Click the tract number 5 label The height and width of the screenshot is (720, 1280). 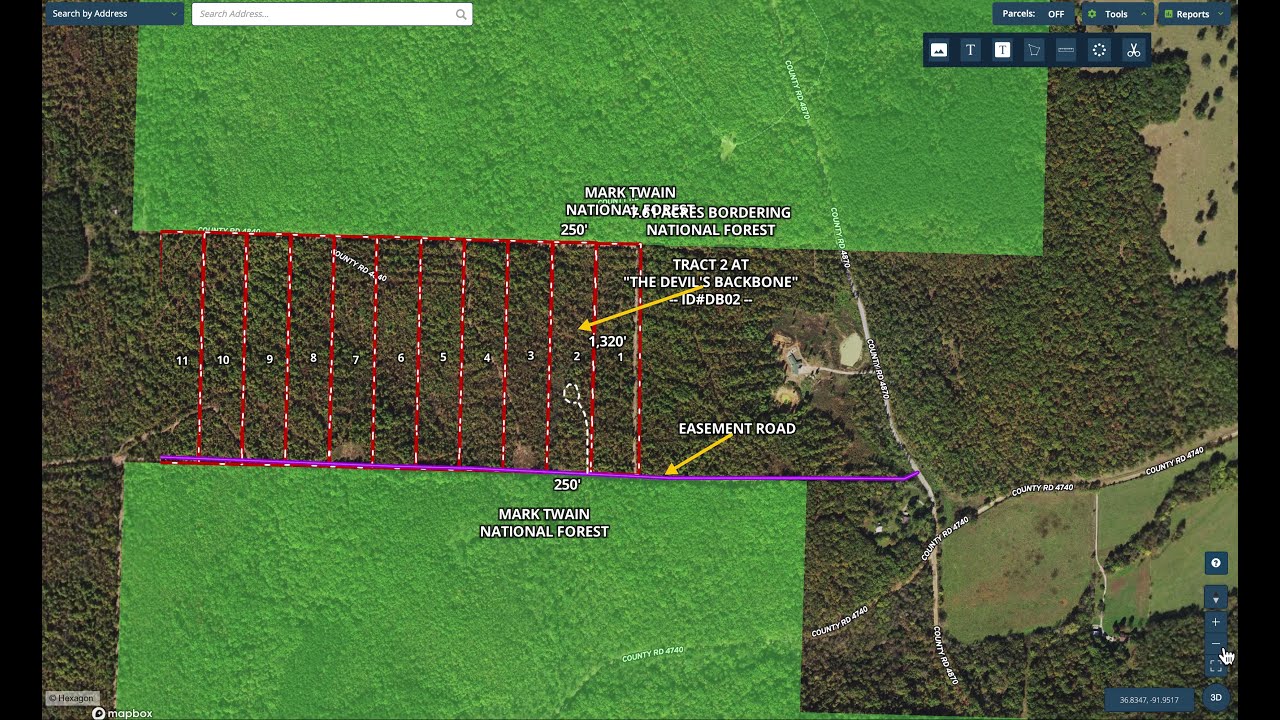pos(443,356)
